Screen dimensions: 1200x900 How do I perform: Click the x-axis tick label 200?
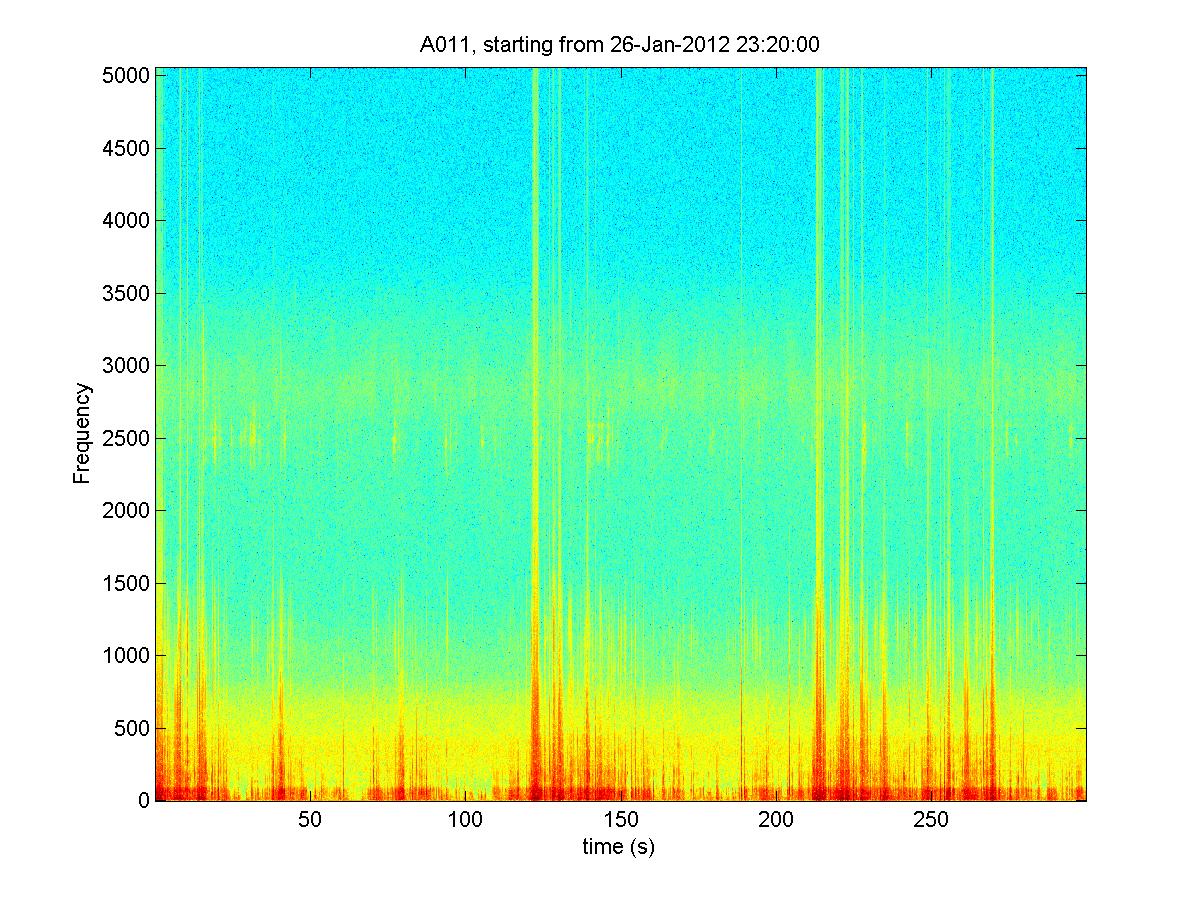click(776, 820)
